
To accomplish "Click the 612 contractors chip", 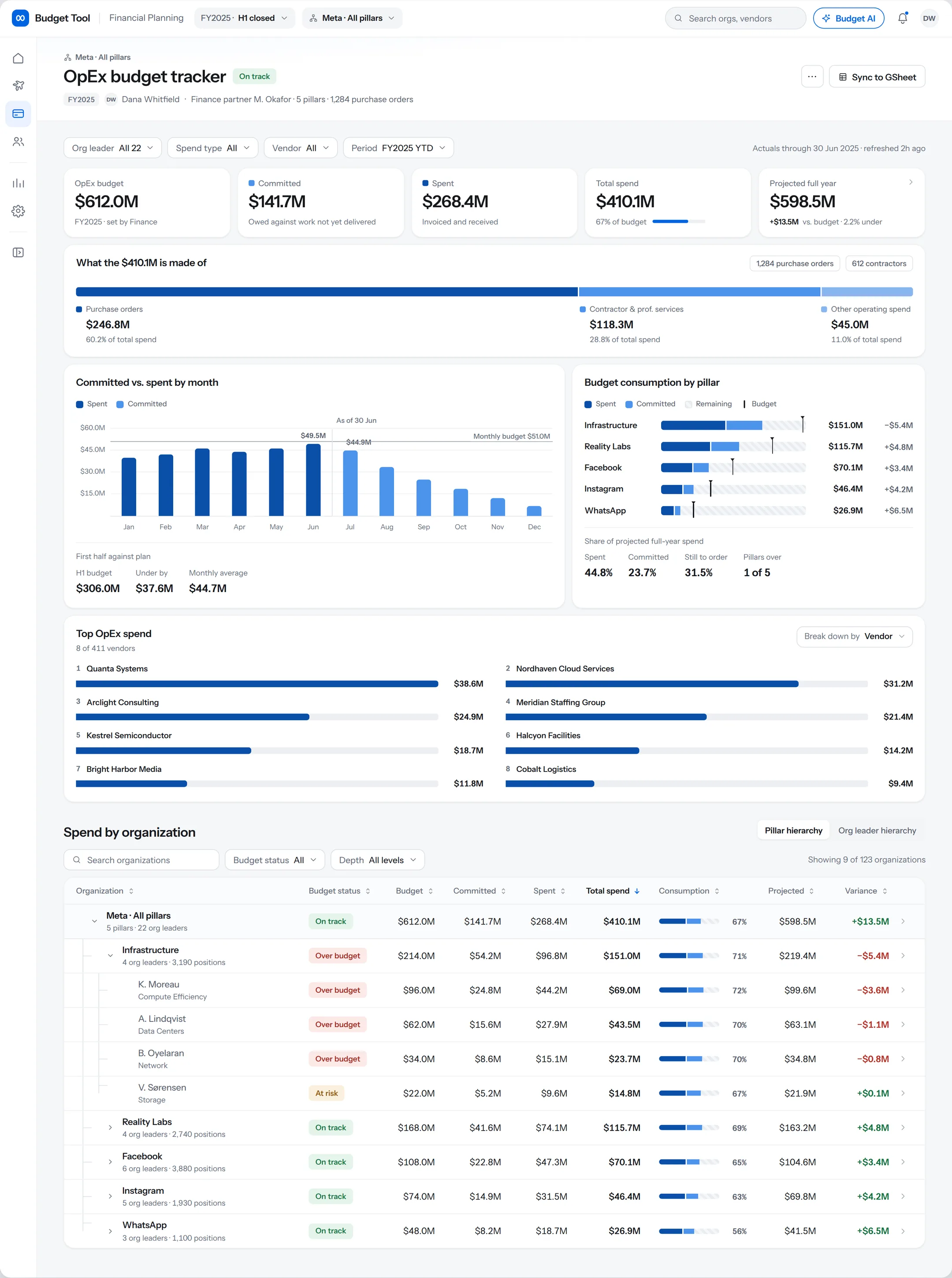I will 878,264.
